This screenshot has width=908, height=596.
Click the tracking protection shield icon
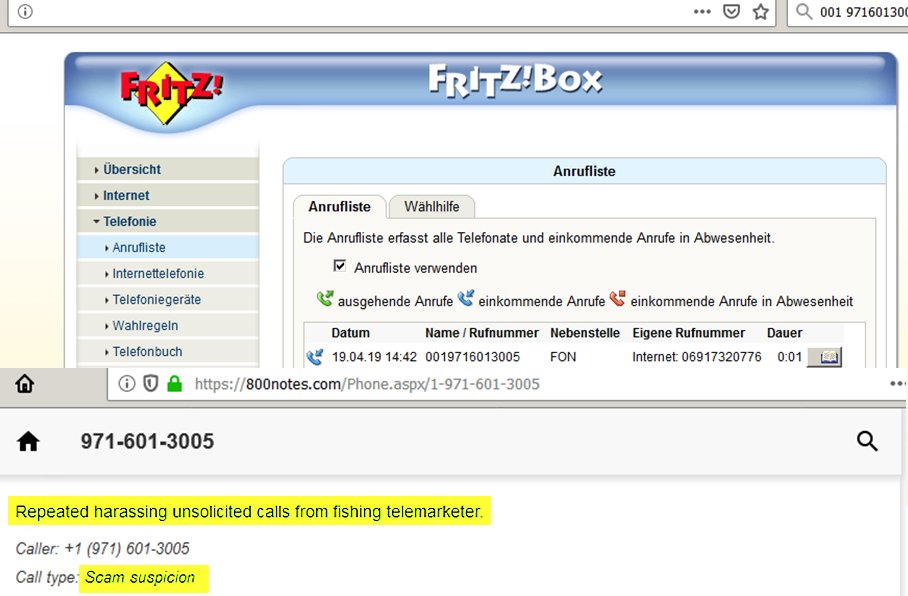click(151, 383)
